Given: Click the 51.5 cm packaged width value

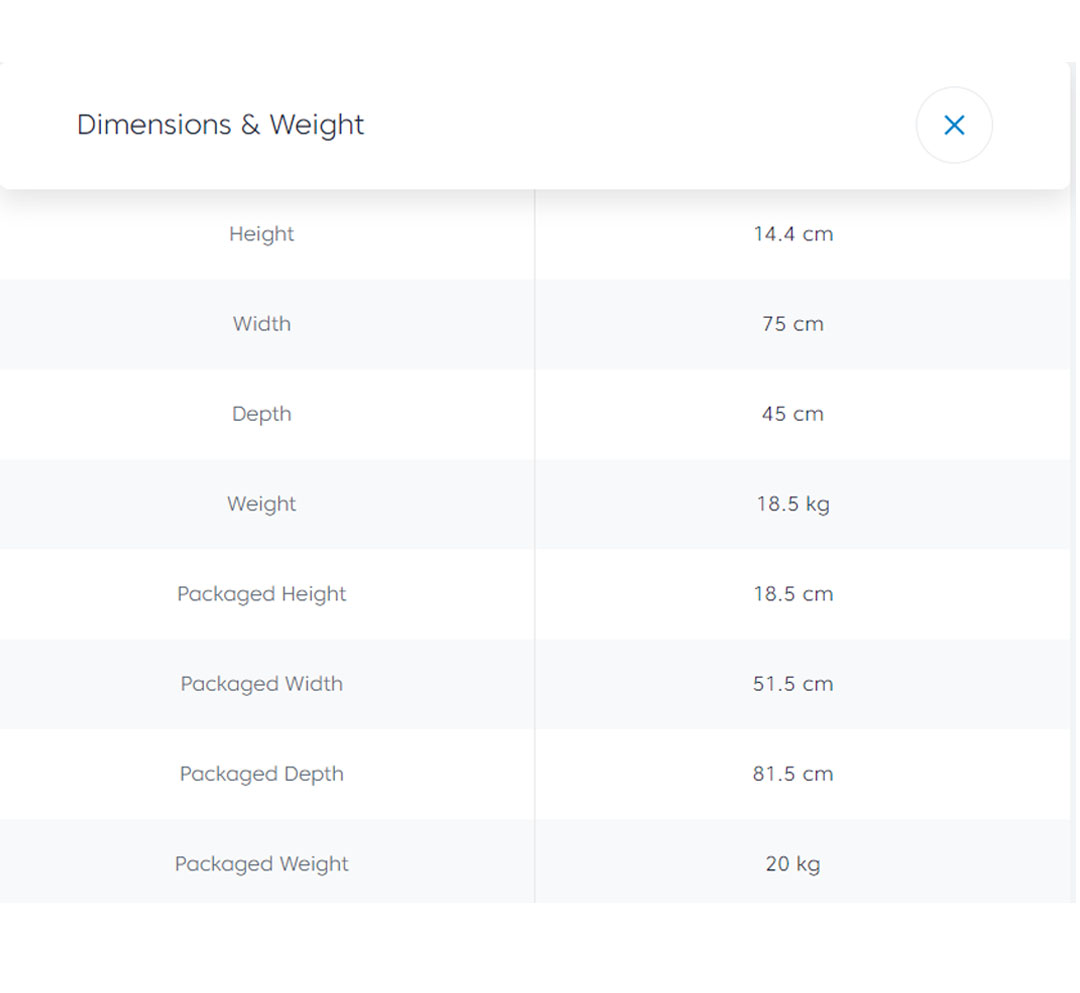Looking at the screenshot, I should point(793,684).
